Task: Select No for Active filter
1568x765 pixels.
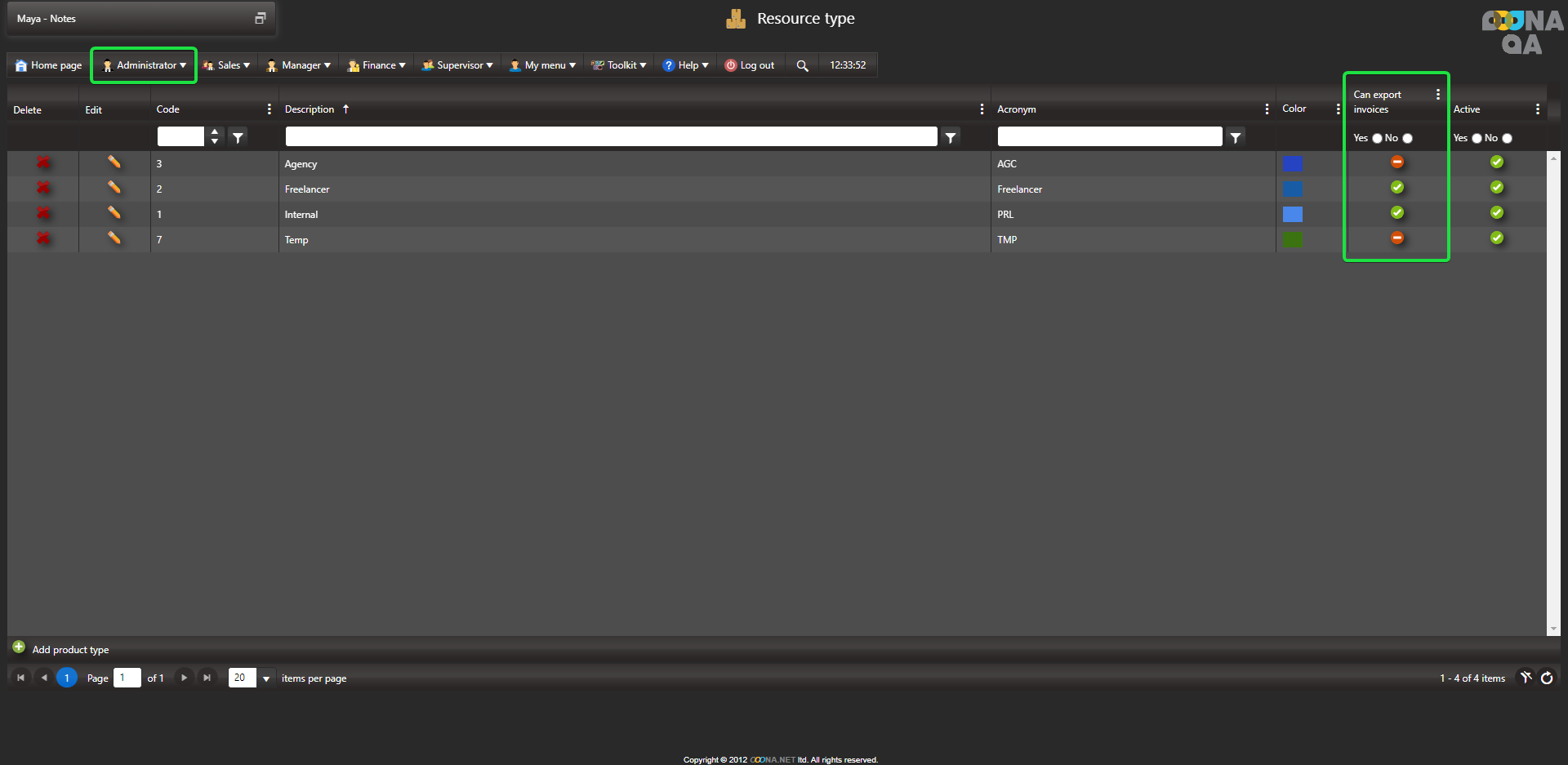Action: [1507, 139]
